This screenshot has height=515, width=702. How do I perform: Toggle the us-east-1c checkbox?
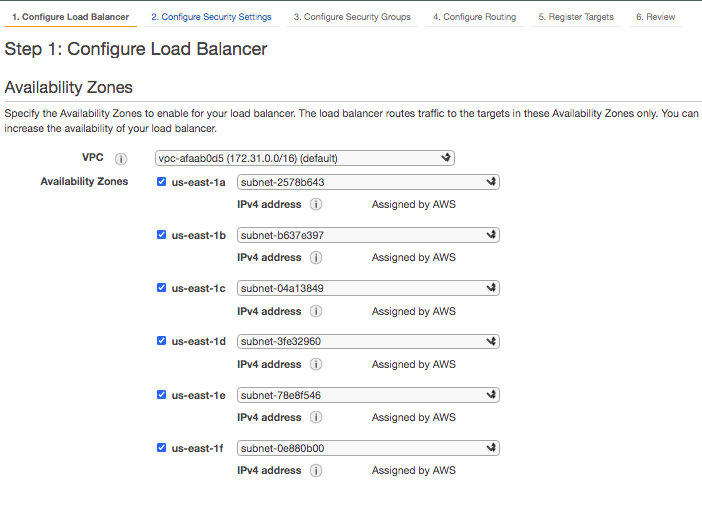[x=162, y=288]
